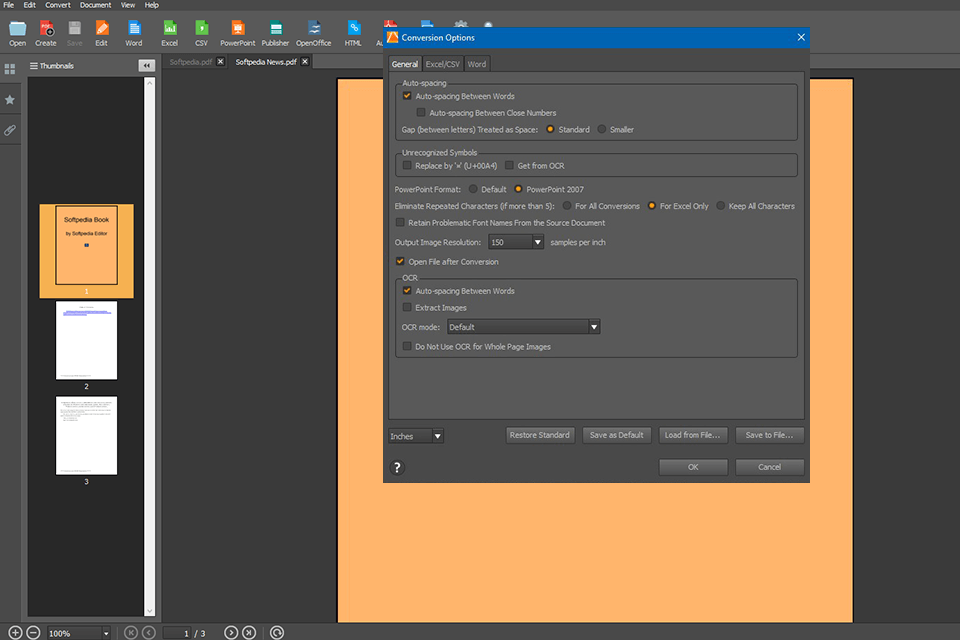
Task: Click the Convert to Word icon
Action: tap(133, 30)
